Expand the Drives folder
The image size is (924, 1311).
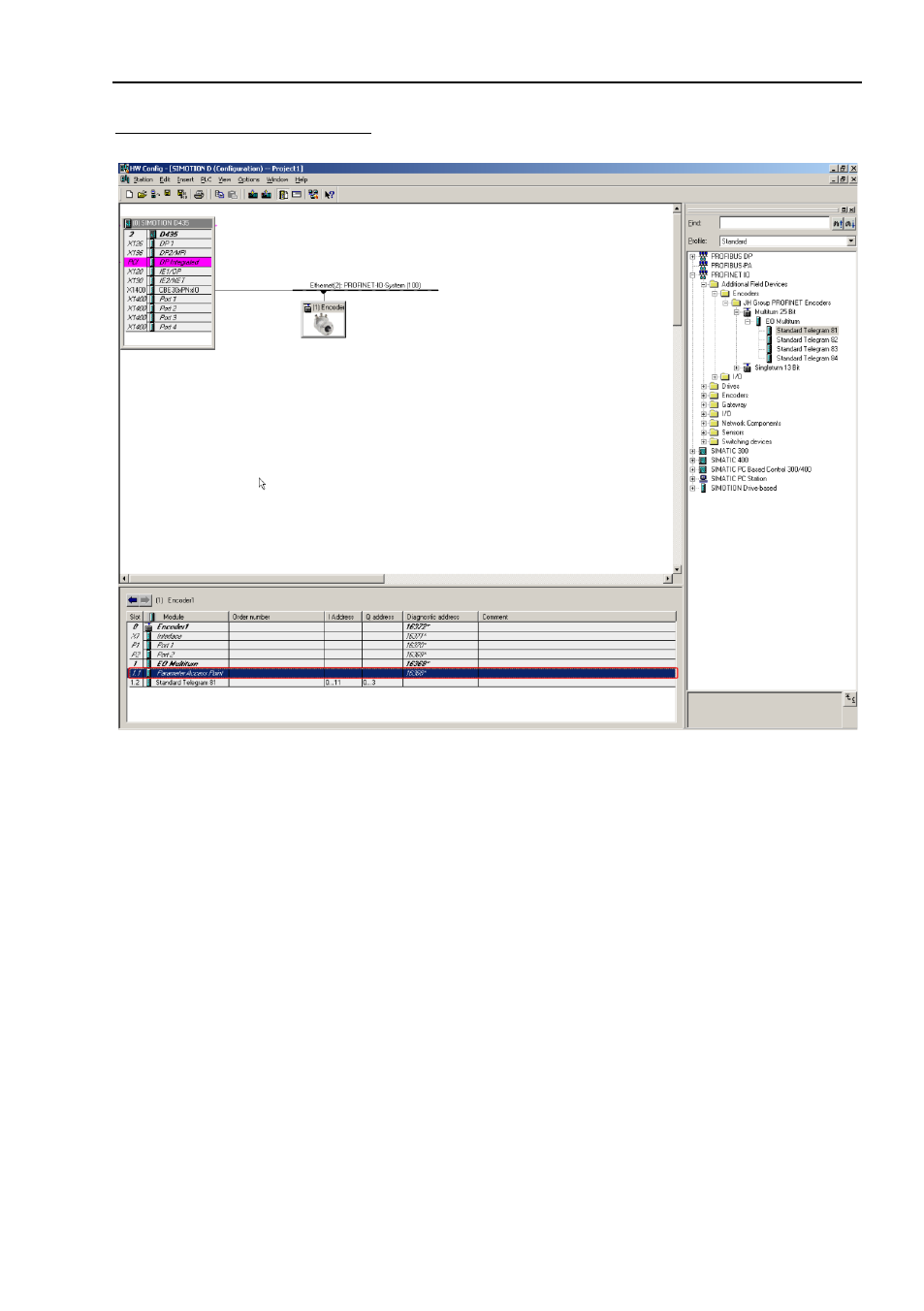pyautogui.click(x=704, y=386)
